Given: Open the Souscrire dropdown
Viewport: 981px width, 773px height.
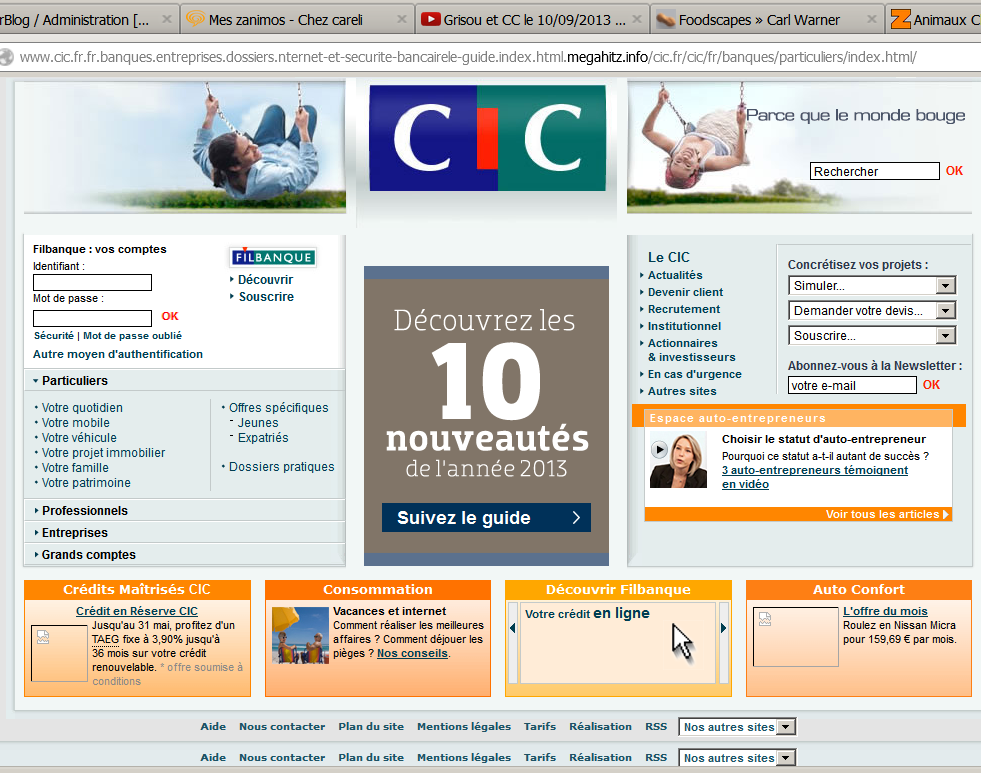Looking at the screenshot, I should pos(872,336).
